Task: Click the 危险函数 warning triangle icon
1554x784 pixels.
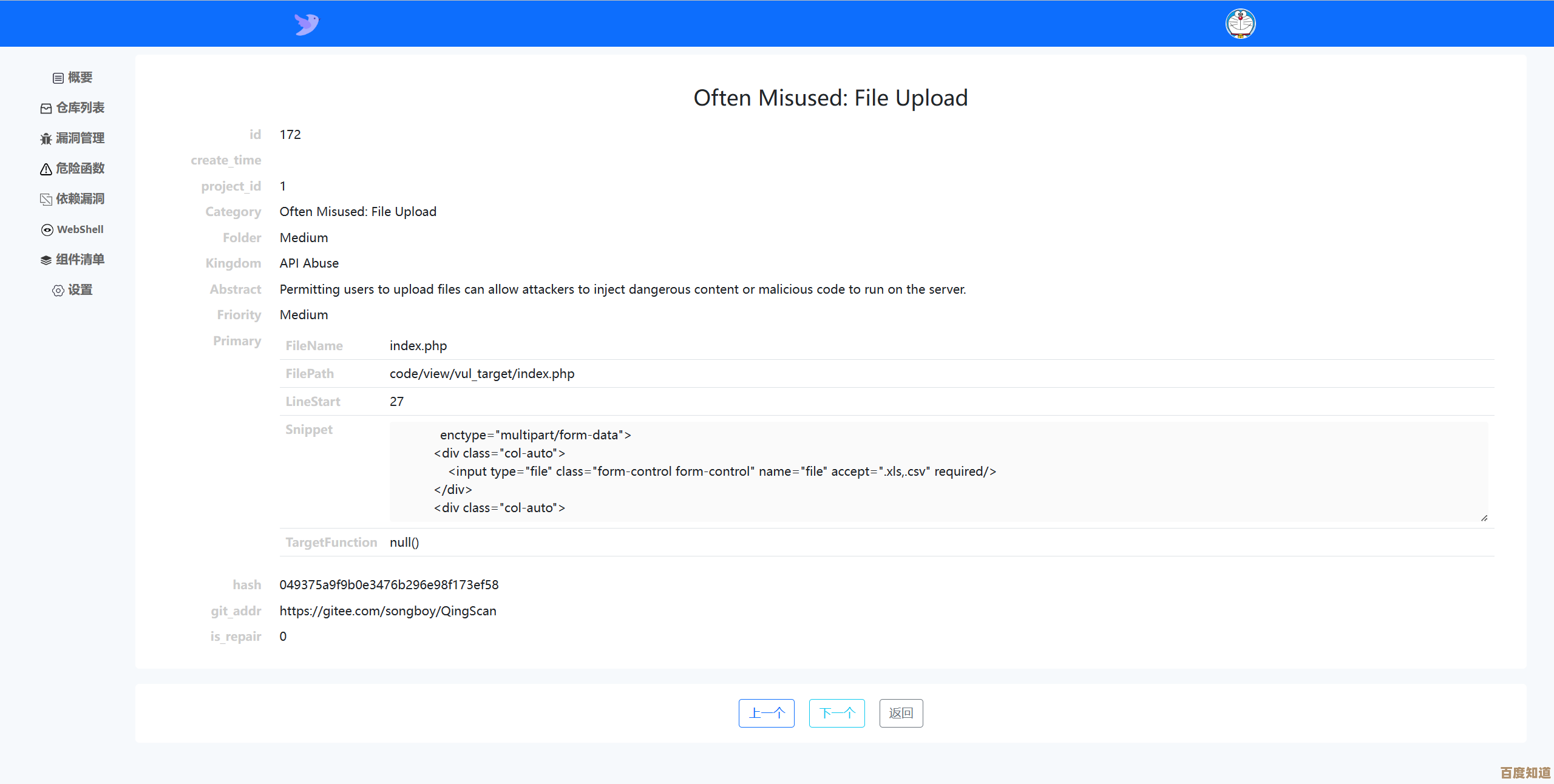Action: (46, 169)
